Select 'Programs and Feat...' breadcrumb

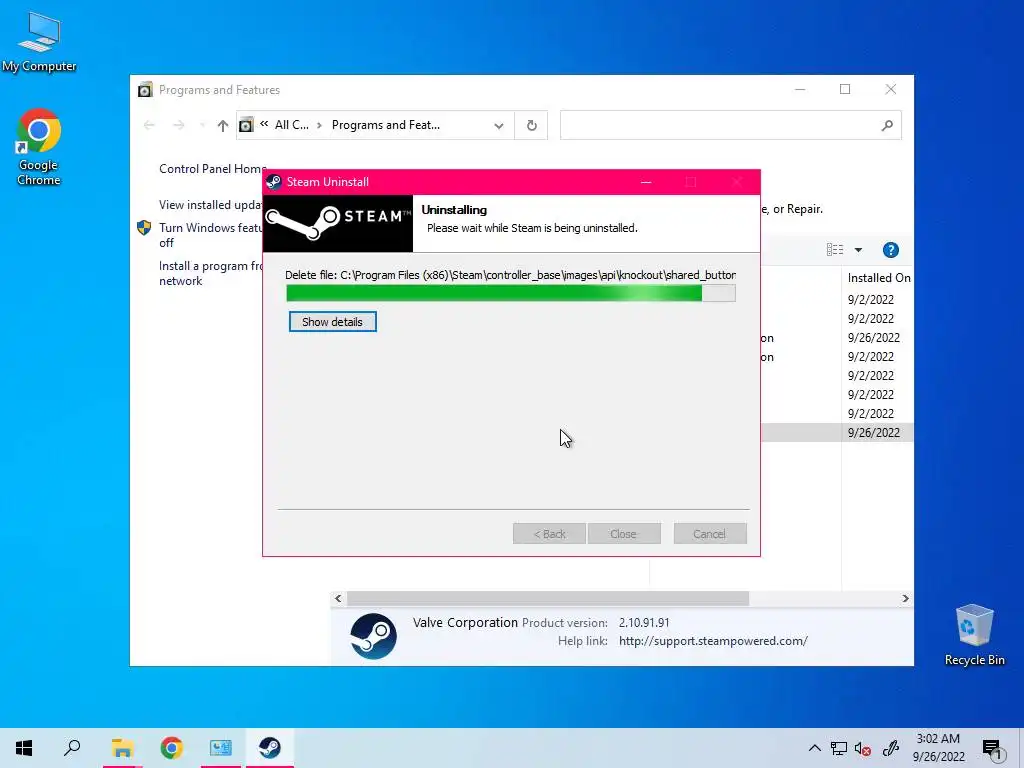385,125
